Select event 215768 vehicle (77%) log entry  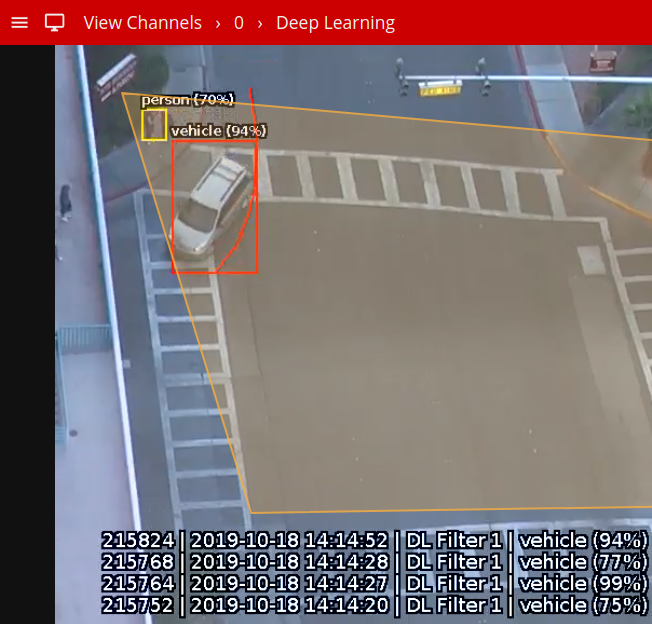pyautogui.click(x=375, y=562)
